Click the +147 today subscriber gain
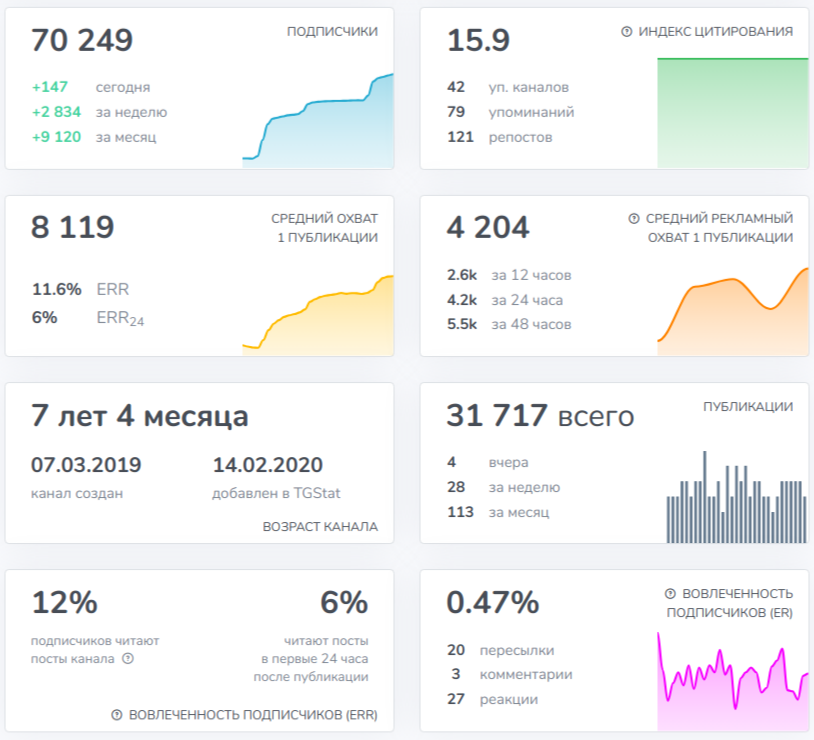 tap(50, 87)
